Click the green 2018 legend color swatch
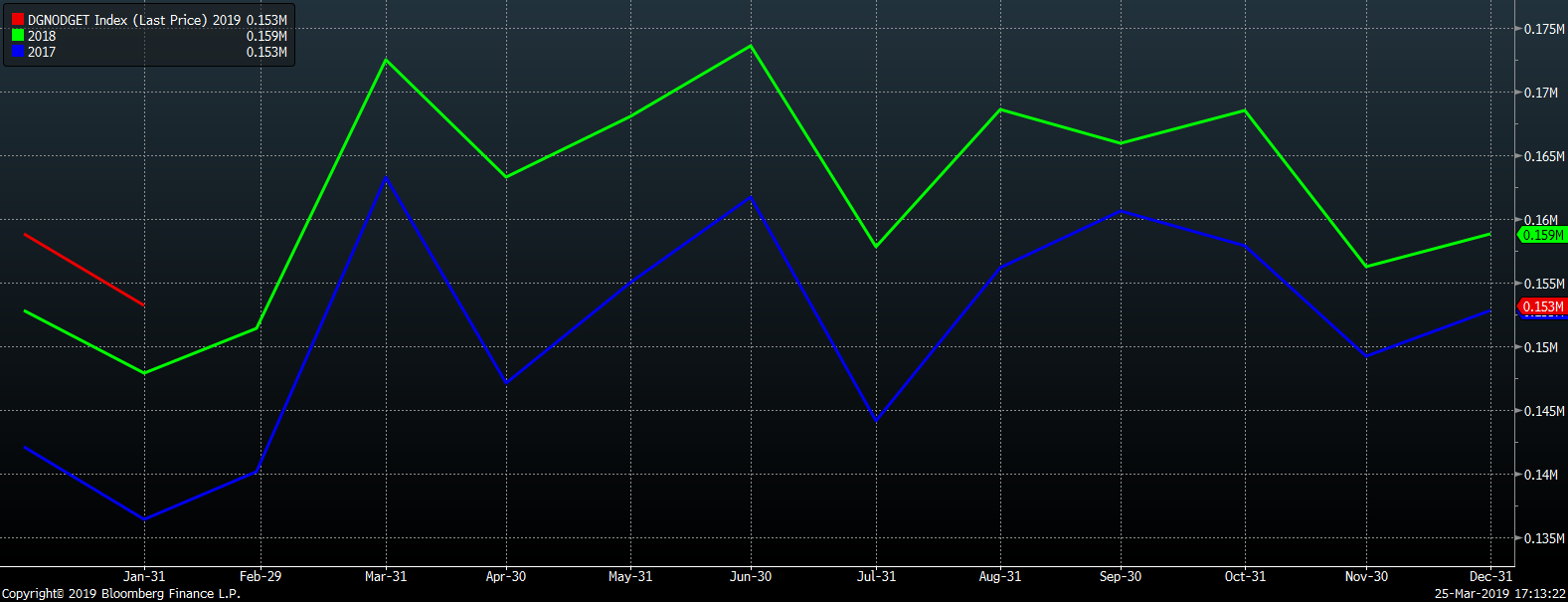The image size is (1568, 602). click(18, 36)
